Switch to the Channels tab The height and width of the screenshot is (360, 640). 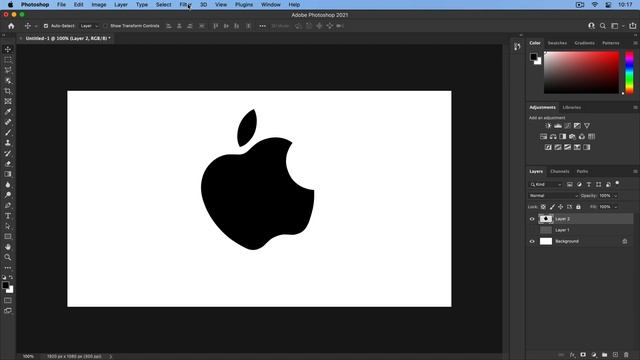coord(560,171)
